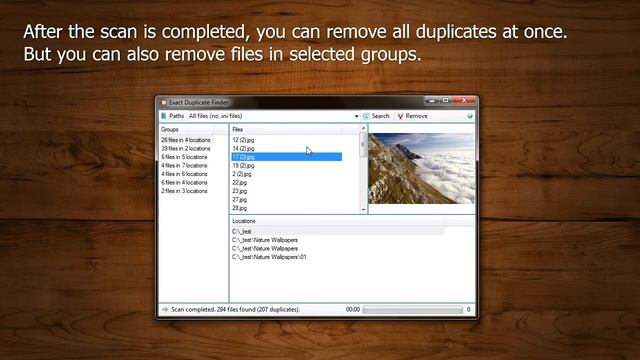Image resolution: width=640 pixels, height=360 pixels.
Task: Select location ending in 'Nature Wallpapers\01'
Action: pyautogui.click(x=269, y=257)
